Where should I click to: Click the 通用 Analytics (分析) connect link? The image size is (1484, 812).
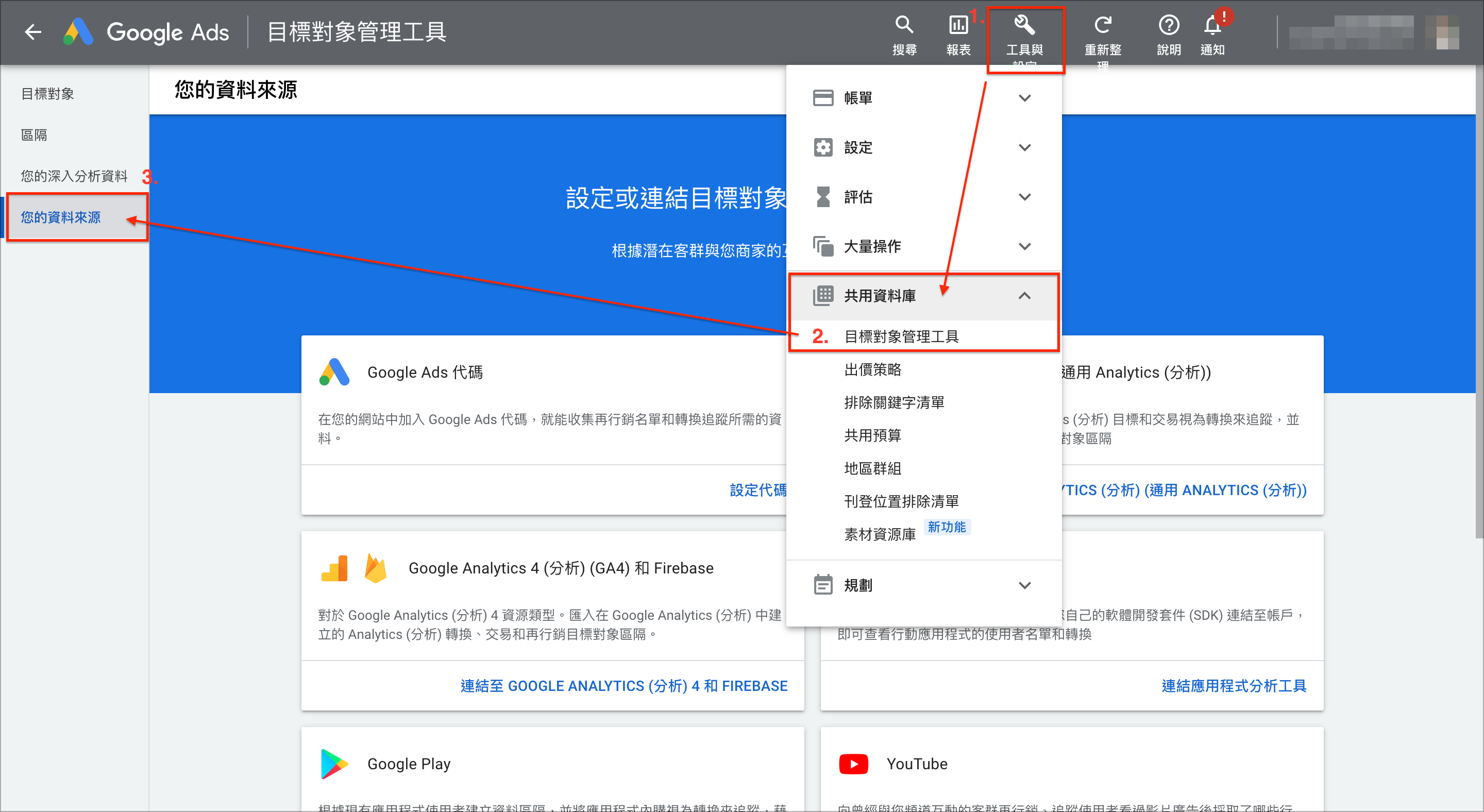pos(1185,490)
